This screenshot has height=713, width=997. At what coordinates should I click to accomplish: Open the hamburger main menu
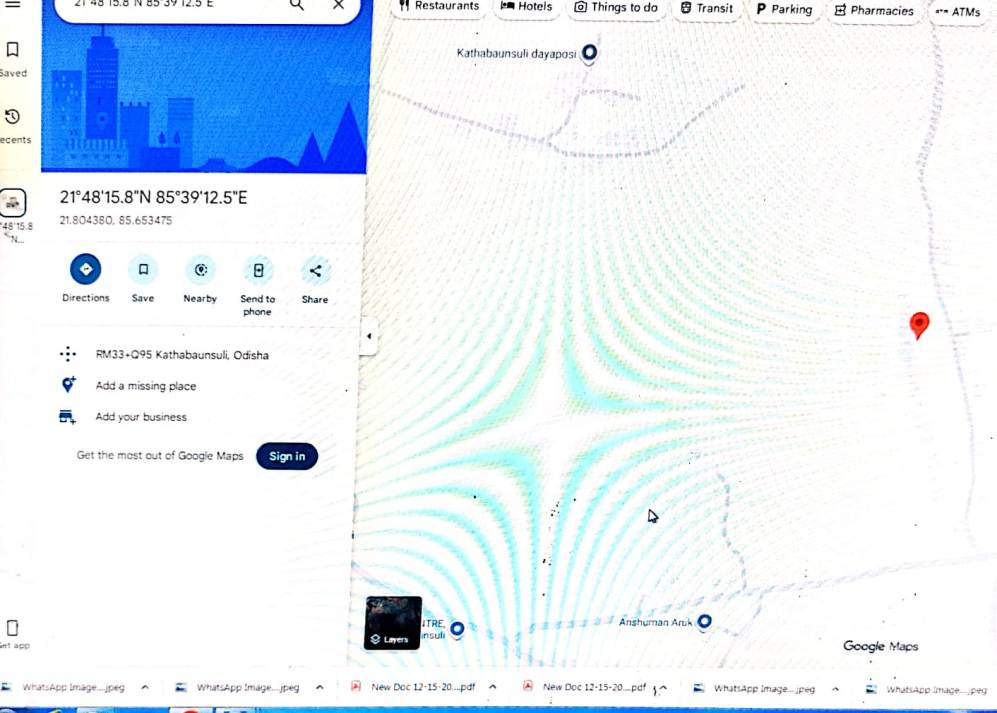[13, 4]
